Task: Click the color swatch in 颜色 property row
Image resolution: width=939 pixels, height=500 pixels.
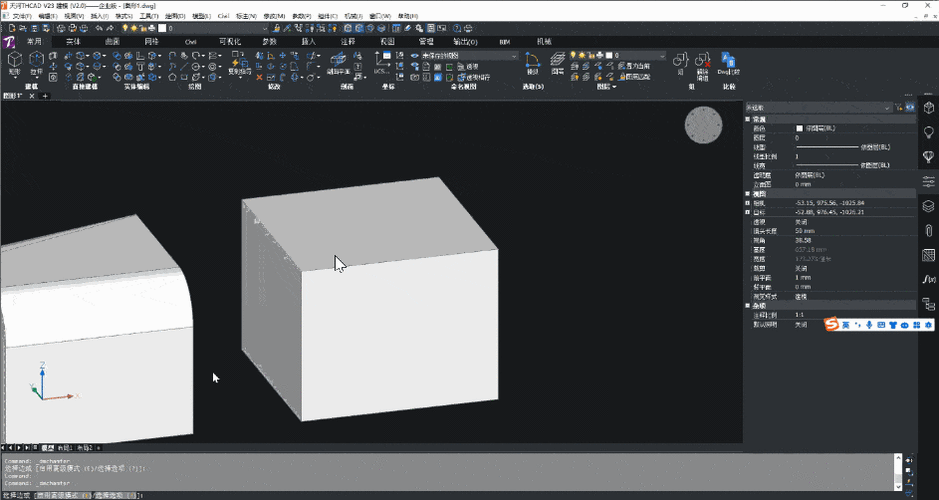Action: pyautogui.click(x=799, y=128)
